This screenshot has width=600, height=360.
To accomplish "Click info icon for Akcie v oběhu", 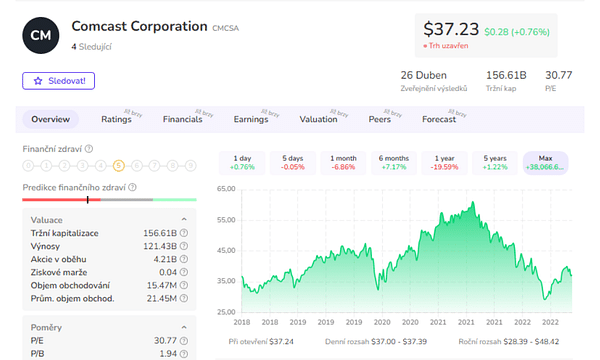I will 184,259.
